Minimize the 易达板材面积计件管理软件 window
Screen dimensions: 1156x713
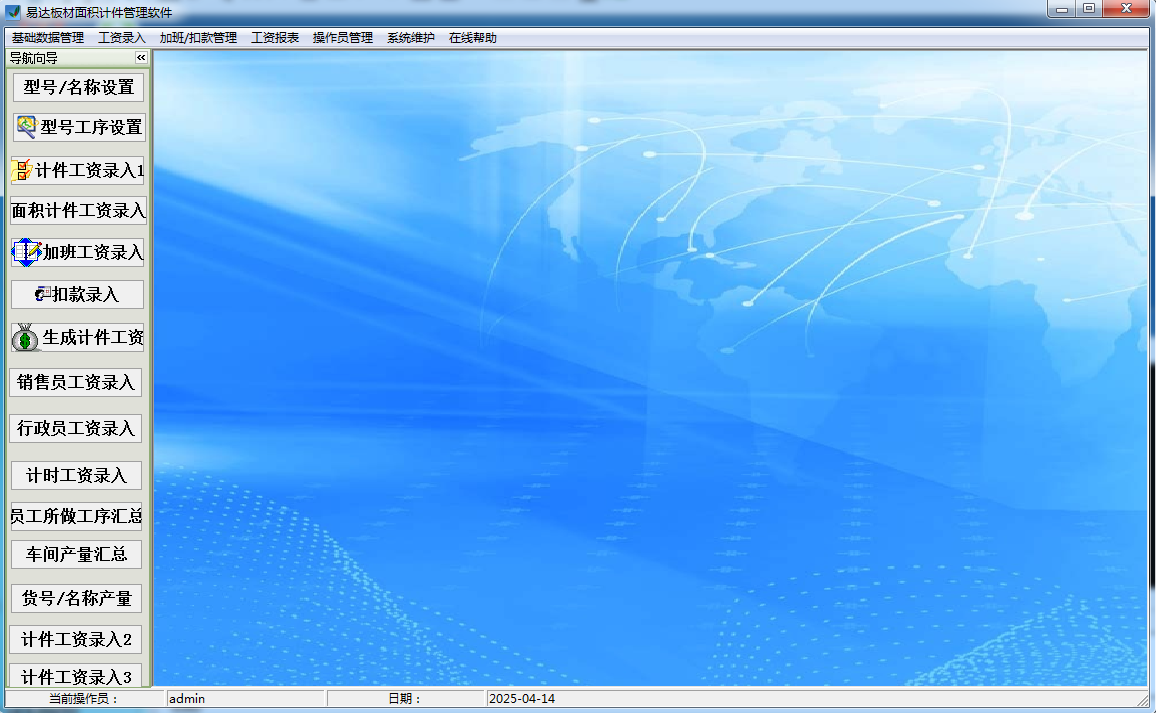click(1062, 9)
